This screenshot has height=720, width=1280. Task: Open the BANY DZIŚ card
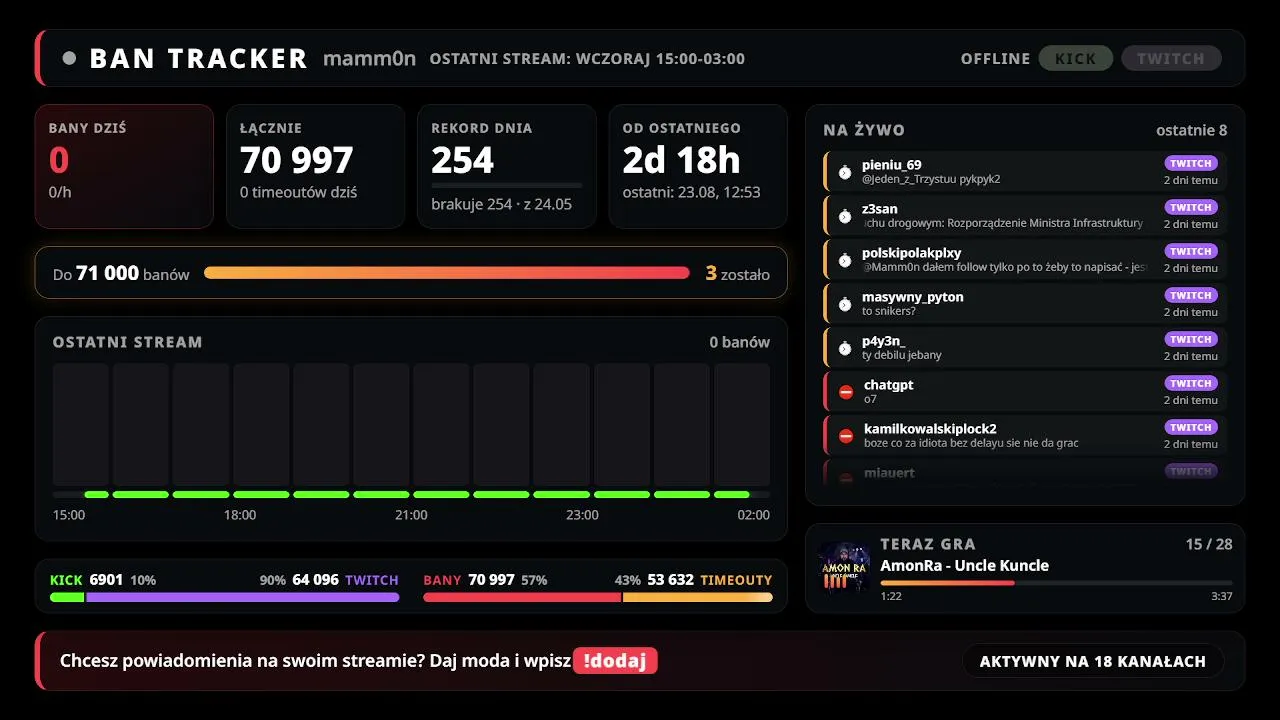124,166
